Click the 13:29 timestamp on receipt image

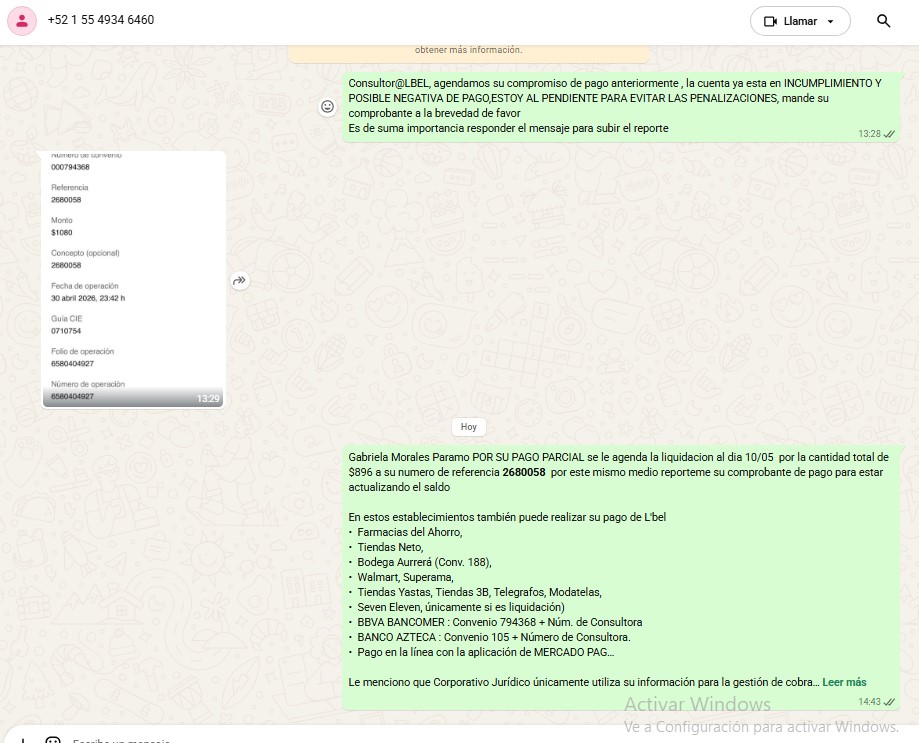tap(207, 398)
